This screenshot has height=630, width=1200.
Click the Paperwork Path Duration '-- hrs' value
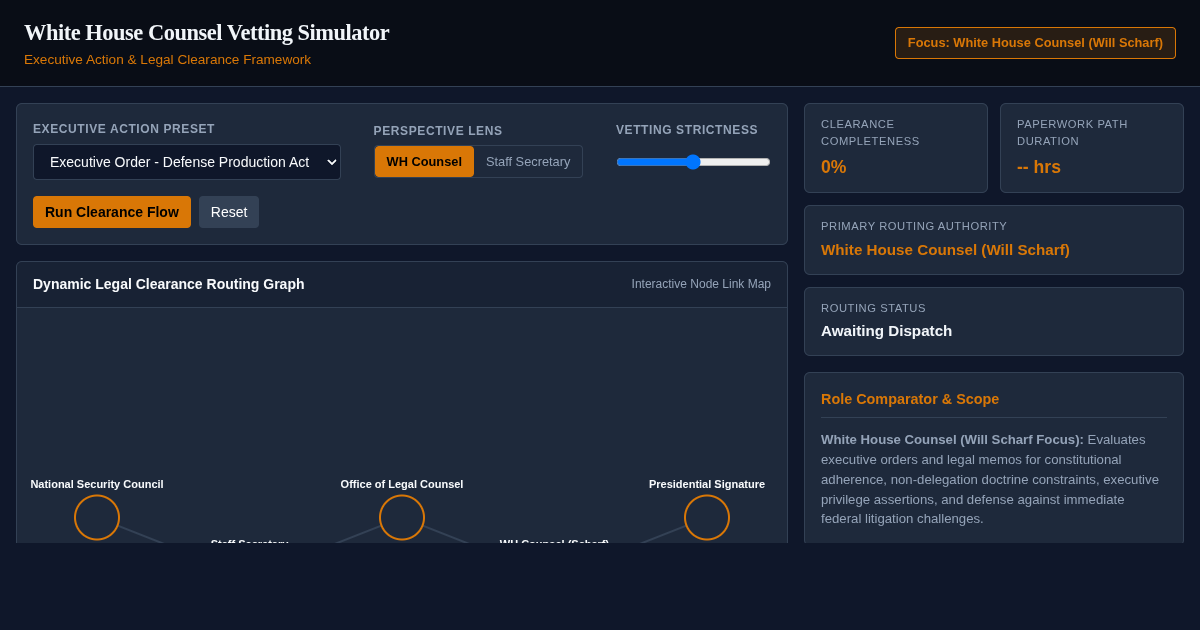[x=1039, y=167]
